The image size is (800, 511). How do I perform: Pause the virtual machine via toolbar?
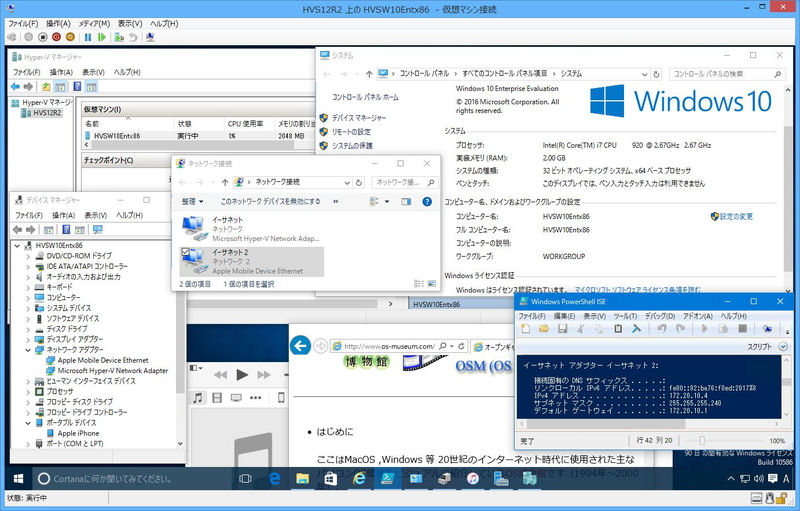click(88, 37)
